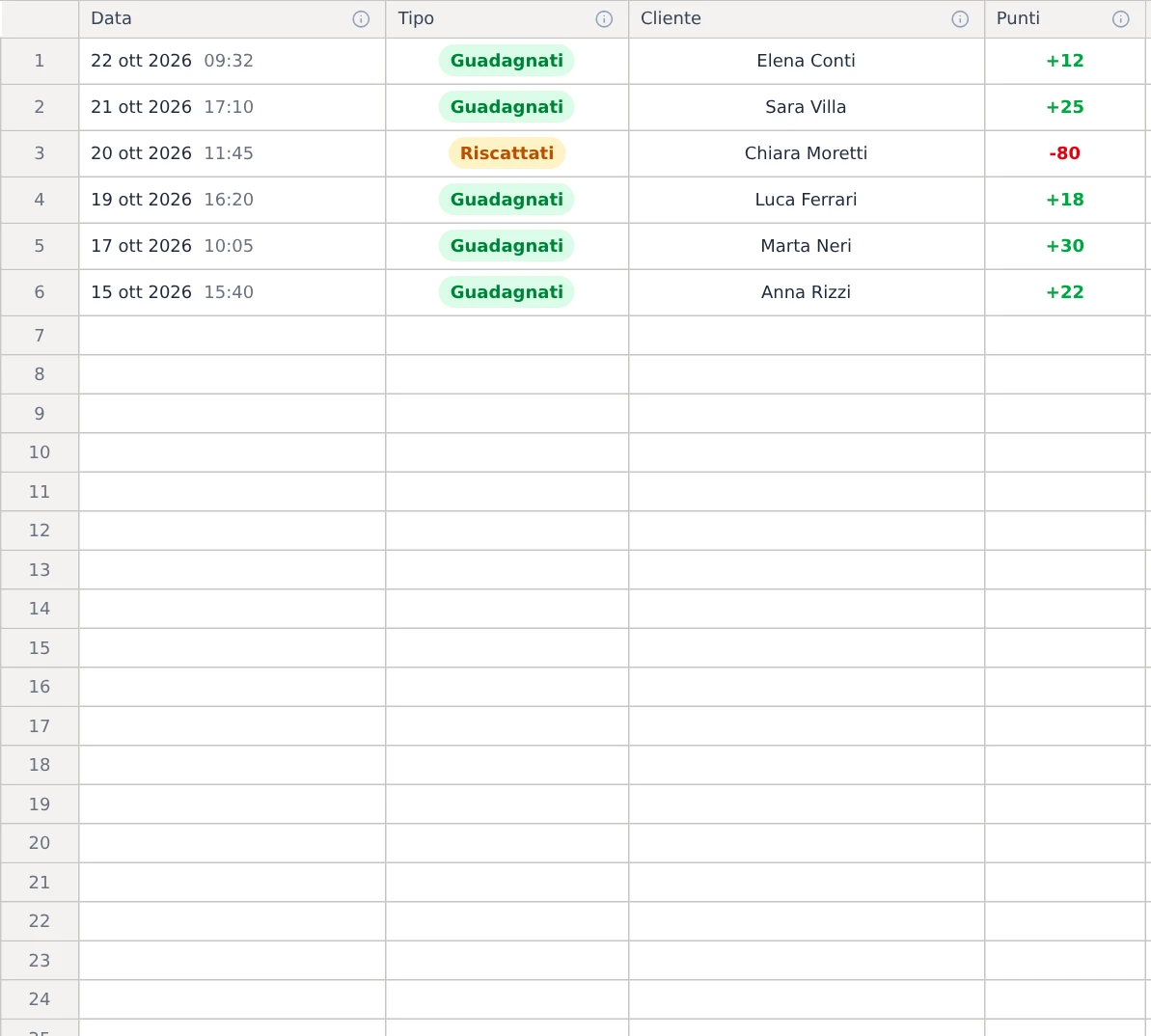Click the date 19 ott 2026 16:20
Screen dimensions: 1151x1036
pyautogui.click(x=172, y=200)
